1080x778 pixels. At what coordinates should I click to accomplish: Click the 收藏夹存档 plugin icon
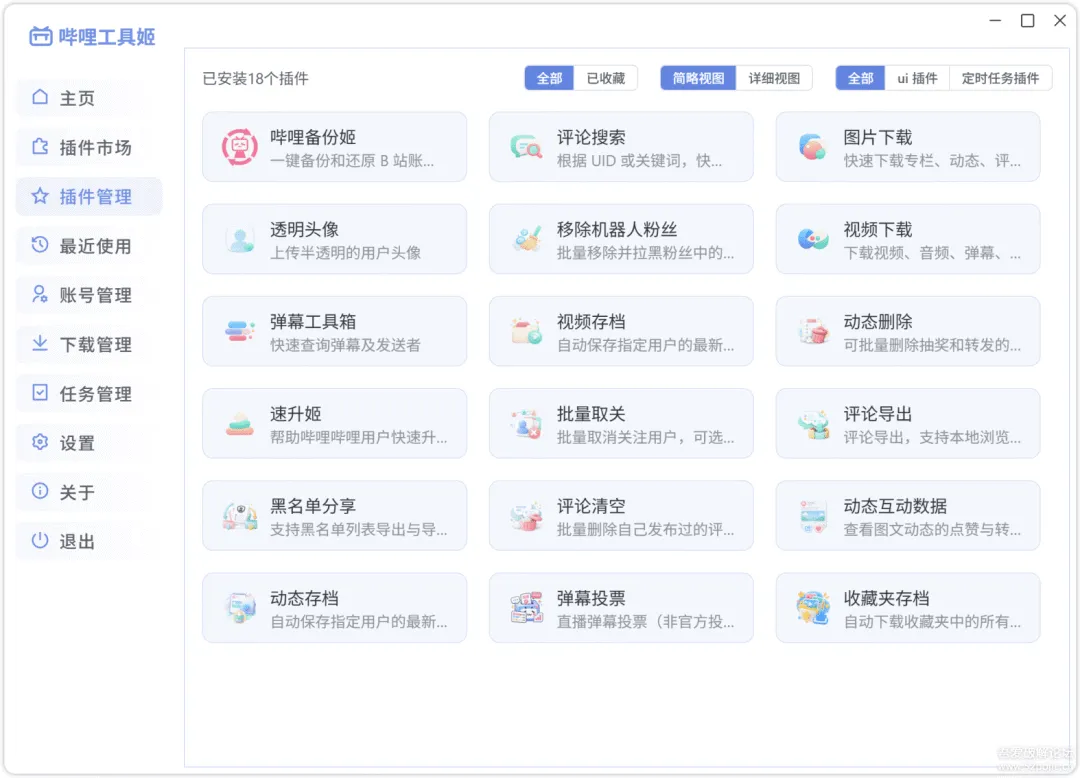coord(813,608)
